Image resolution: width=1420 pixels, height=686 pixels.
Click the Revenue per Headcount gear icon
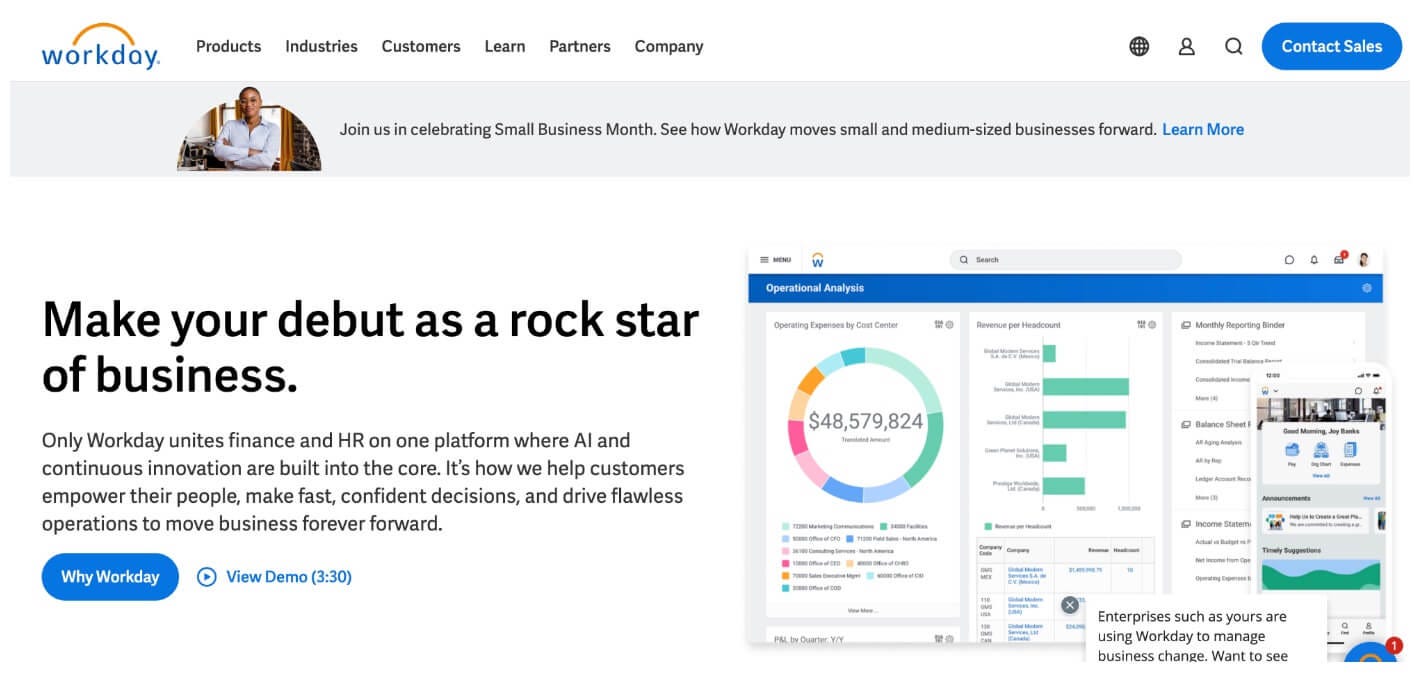(1152, 325)
